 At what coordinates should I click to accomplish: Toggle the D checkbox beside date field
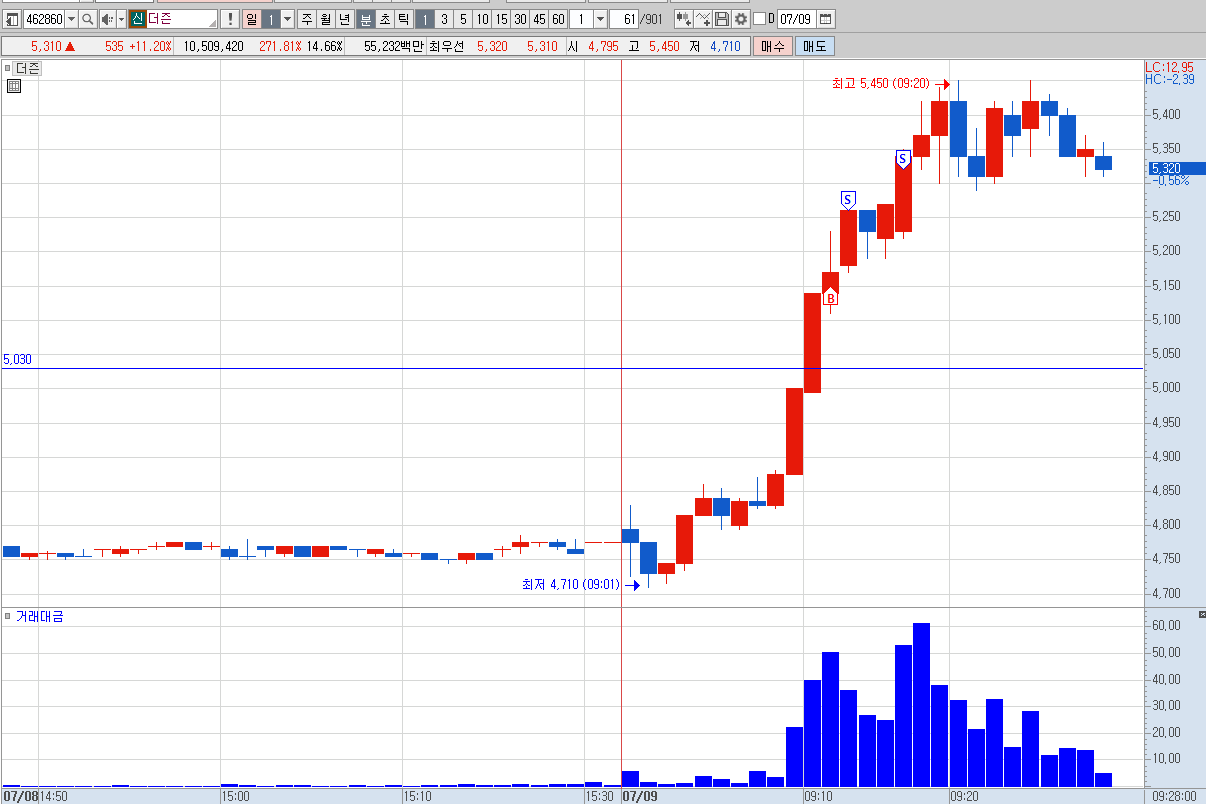pos(759,19)
